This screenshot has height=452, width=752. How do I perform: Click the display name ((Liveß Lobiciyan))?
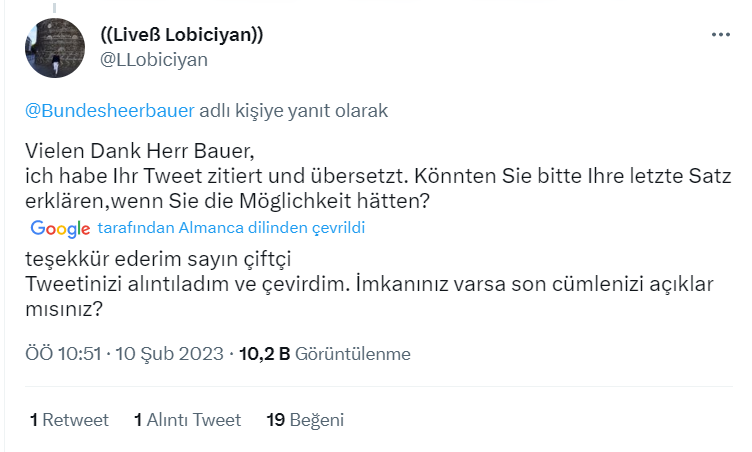coord(183,35)
